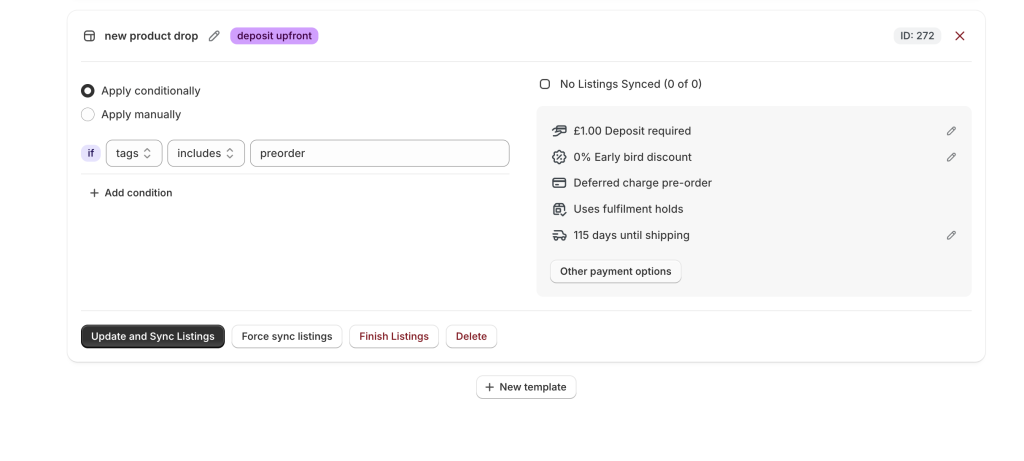Click the early bird discount badge icon
This screenshot has width=1024, height=461.
559,157
